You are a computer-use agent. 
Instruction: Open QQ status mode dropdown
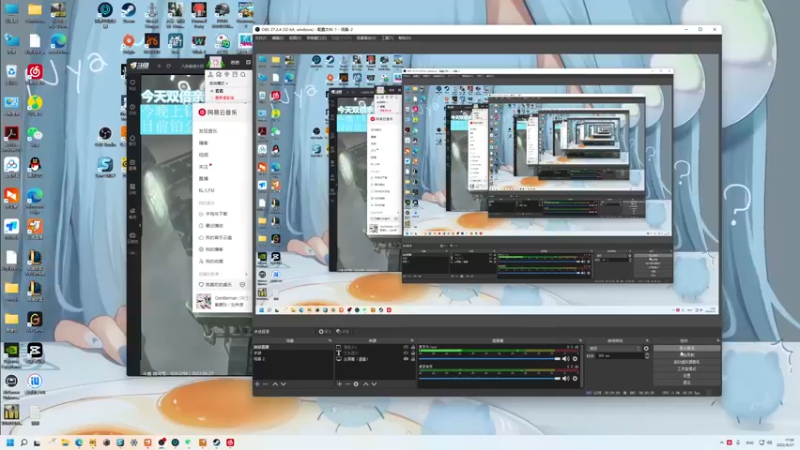click(219, 83)
